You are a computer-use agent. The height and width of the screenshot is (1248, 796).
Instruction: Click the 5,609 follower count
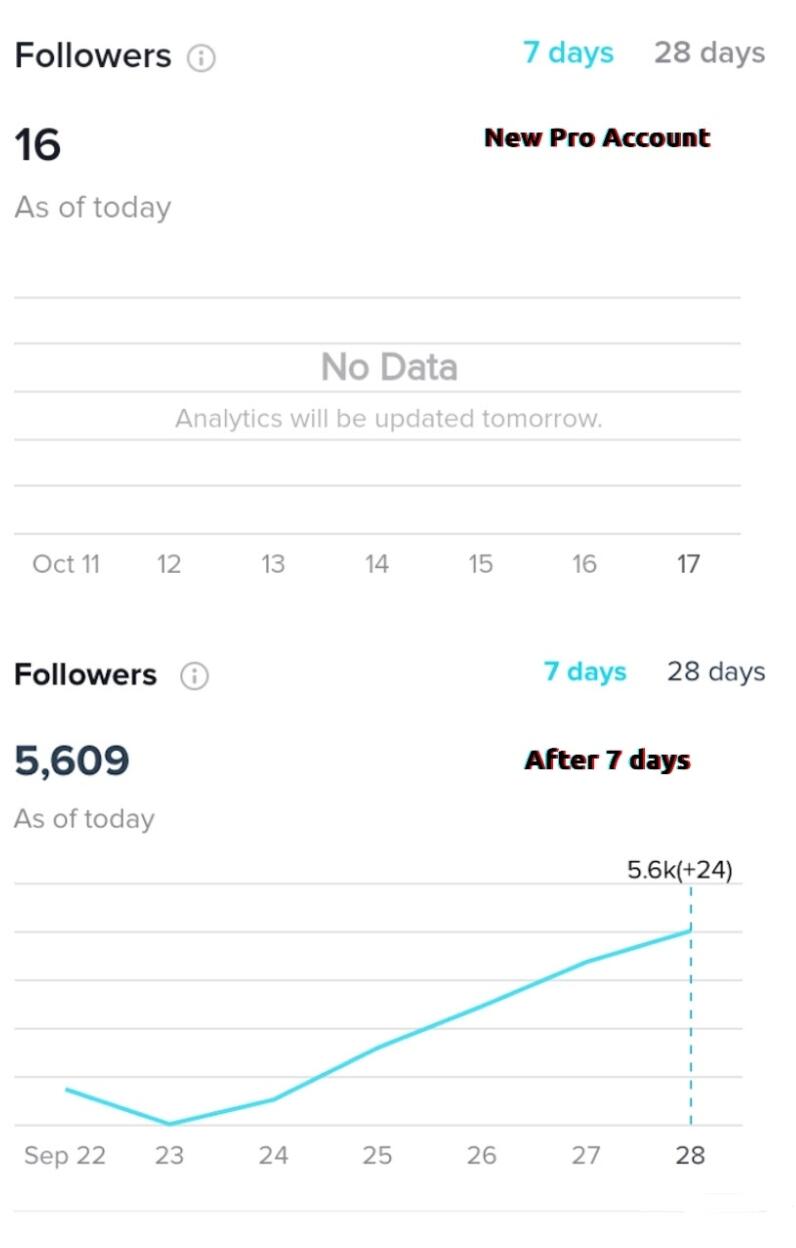[72, 762]
